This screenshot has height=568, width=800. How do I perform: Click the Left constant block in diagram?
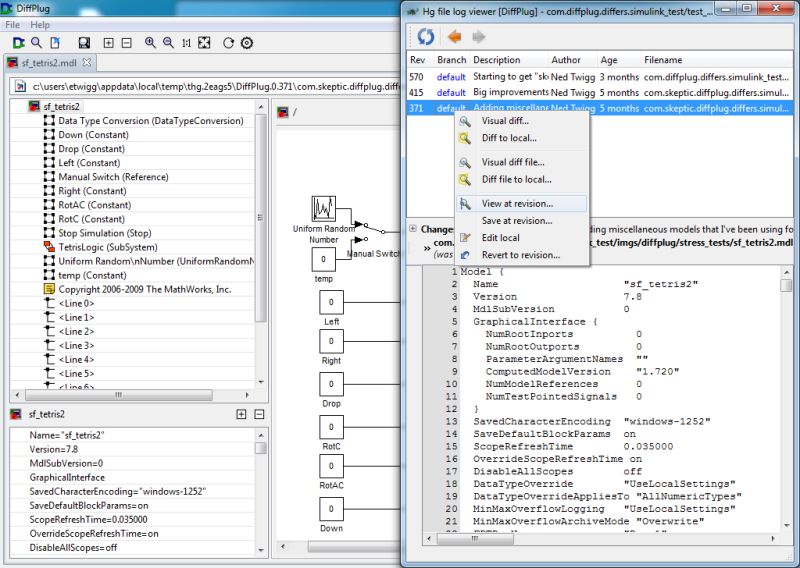[x=331, y=302]
